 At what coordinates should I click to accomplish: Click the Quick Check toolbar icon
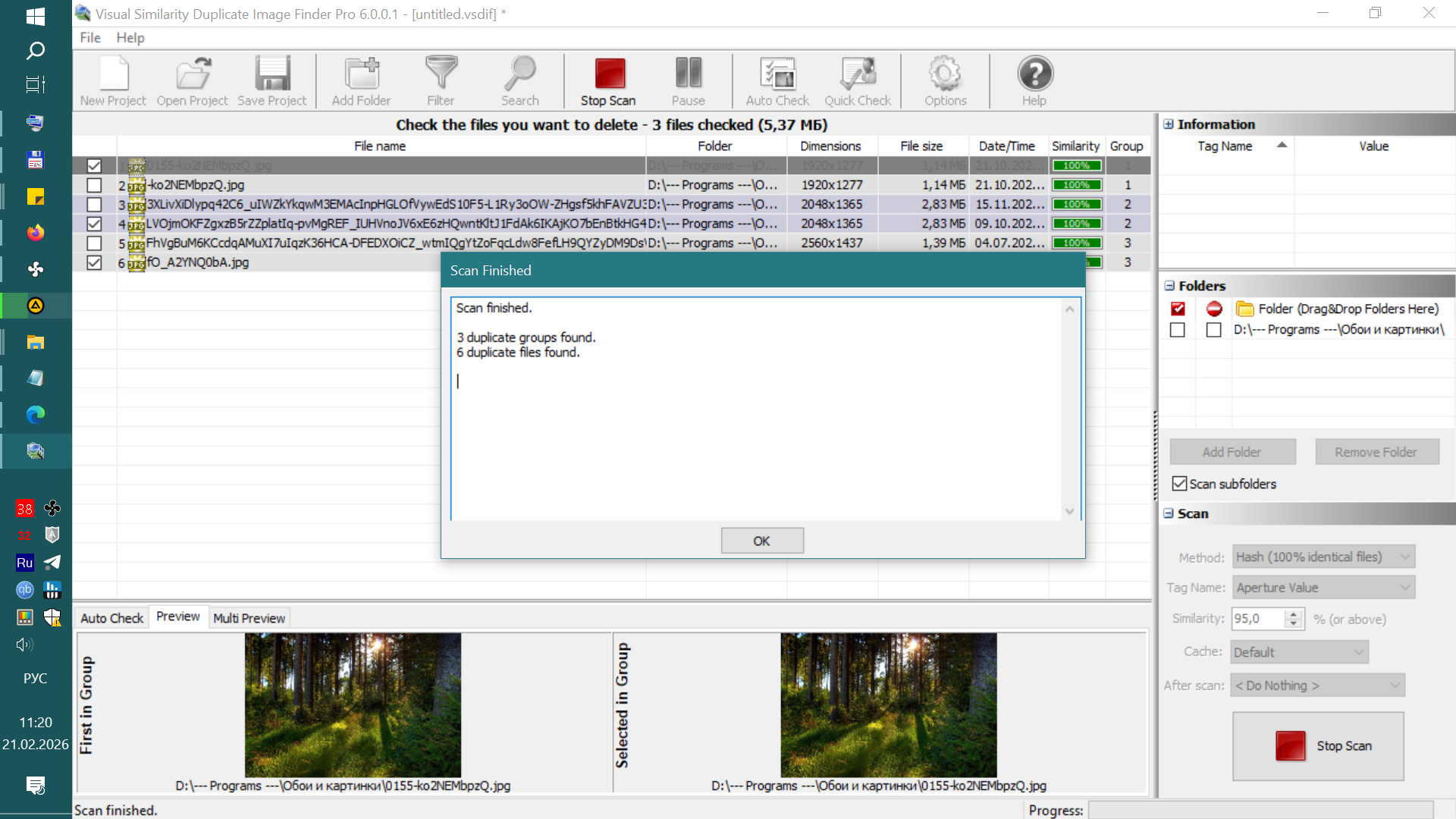(x=858, y=81)
